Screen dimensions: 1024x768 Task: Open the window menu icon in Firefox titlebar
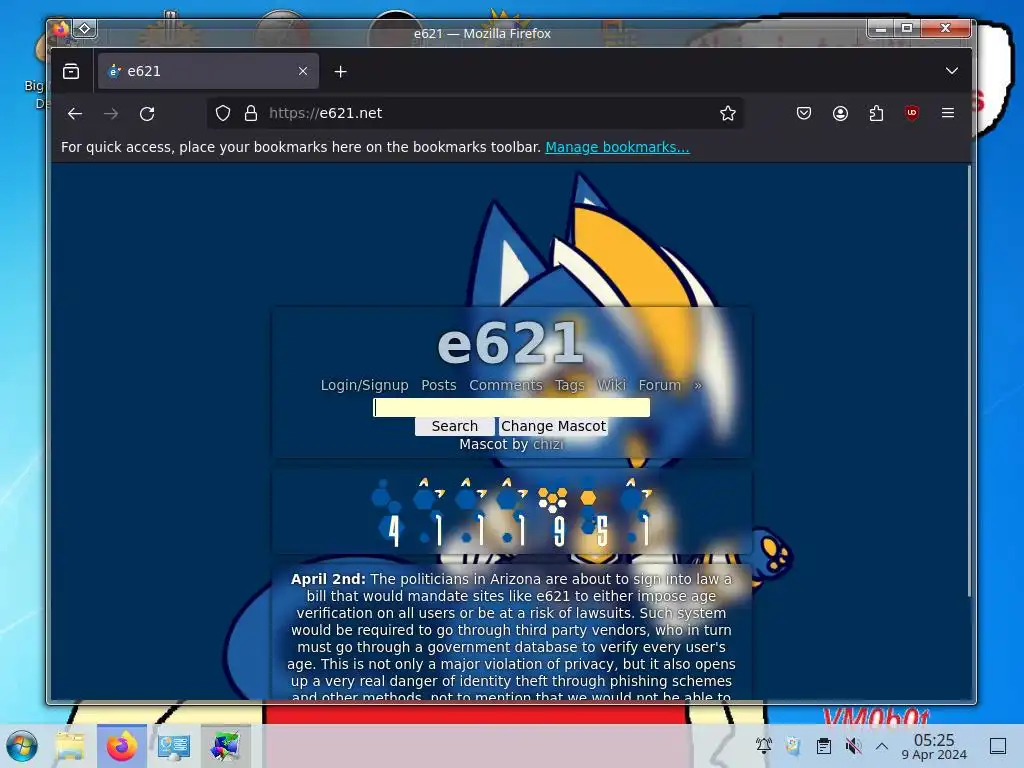60,29
